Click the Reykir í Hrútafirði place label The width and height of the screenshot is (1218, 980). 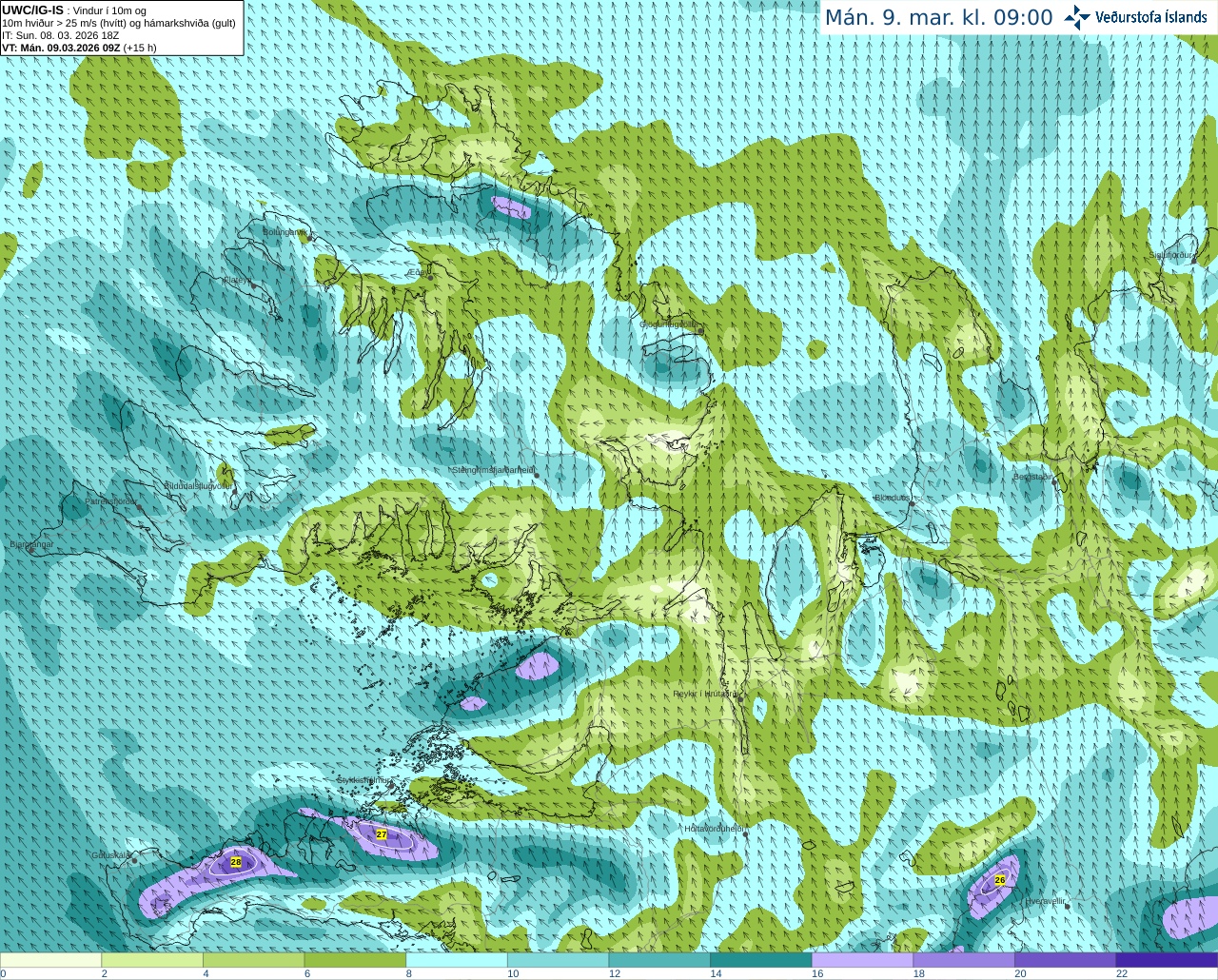point(705,694)
